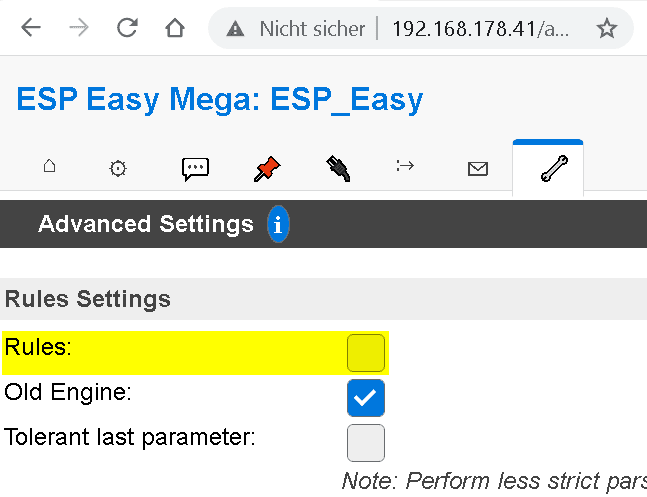Open the Config tab with gear icon
The height and width of the screenshot is (497, 647).
pyautogui.click(x=118, y=169)
